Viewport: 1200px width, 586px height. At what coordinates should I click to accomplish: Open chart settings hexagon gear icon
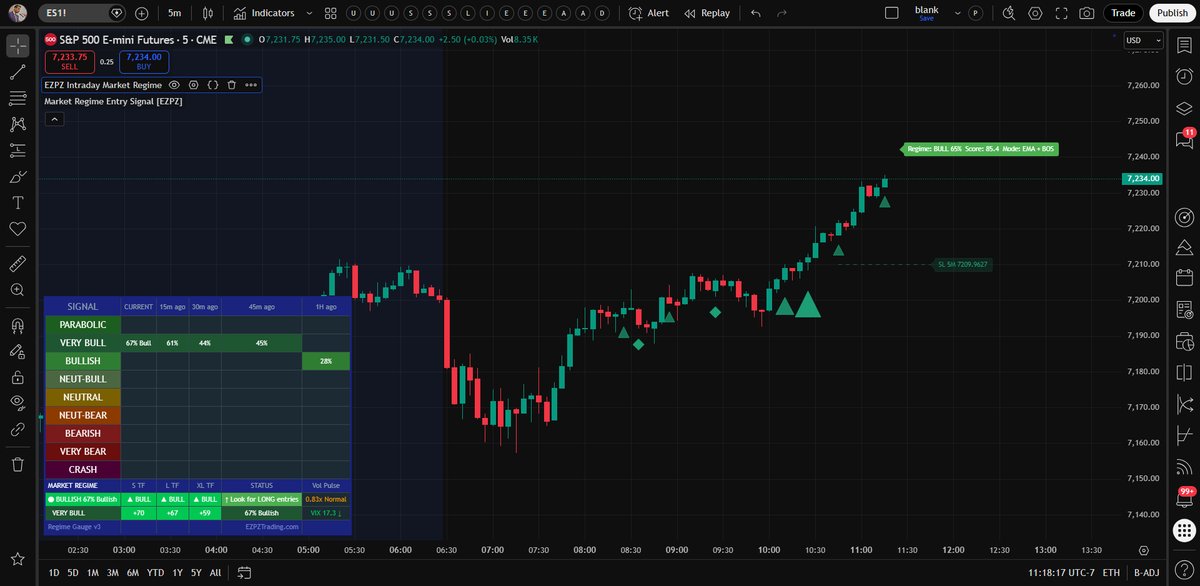(1035, 13)
